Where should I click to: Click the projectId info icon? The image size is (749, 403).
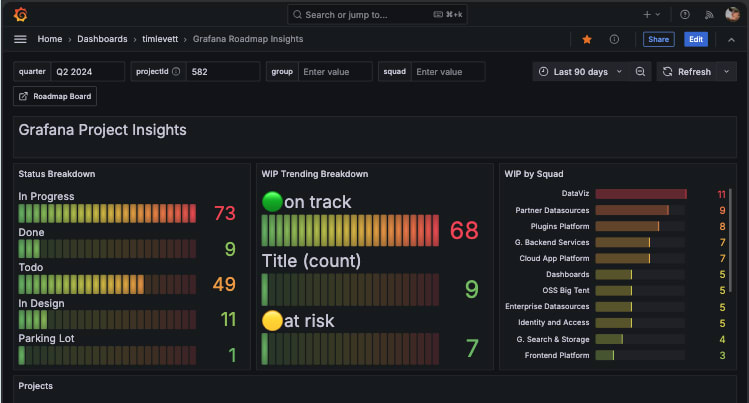point(176,72)
